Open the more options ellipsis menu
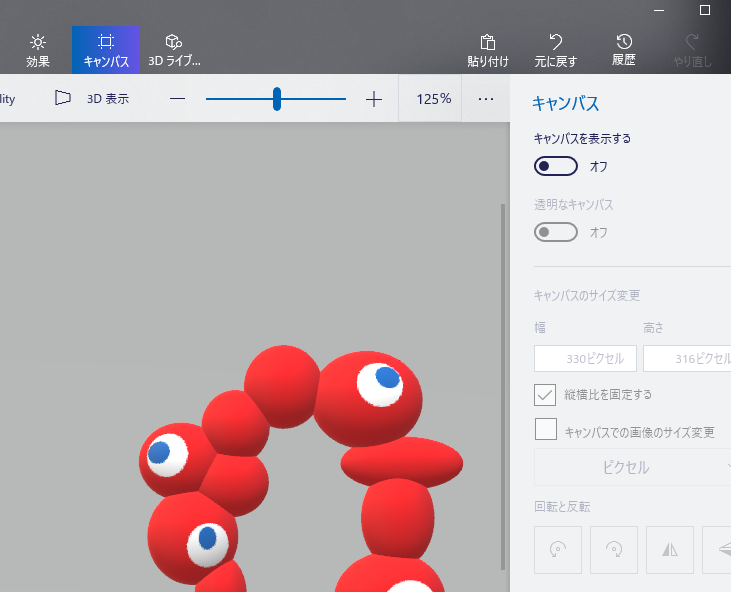731x592 pixels. point(486,99)
